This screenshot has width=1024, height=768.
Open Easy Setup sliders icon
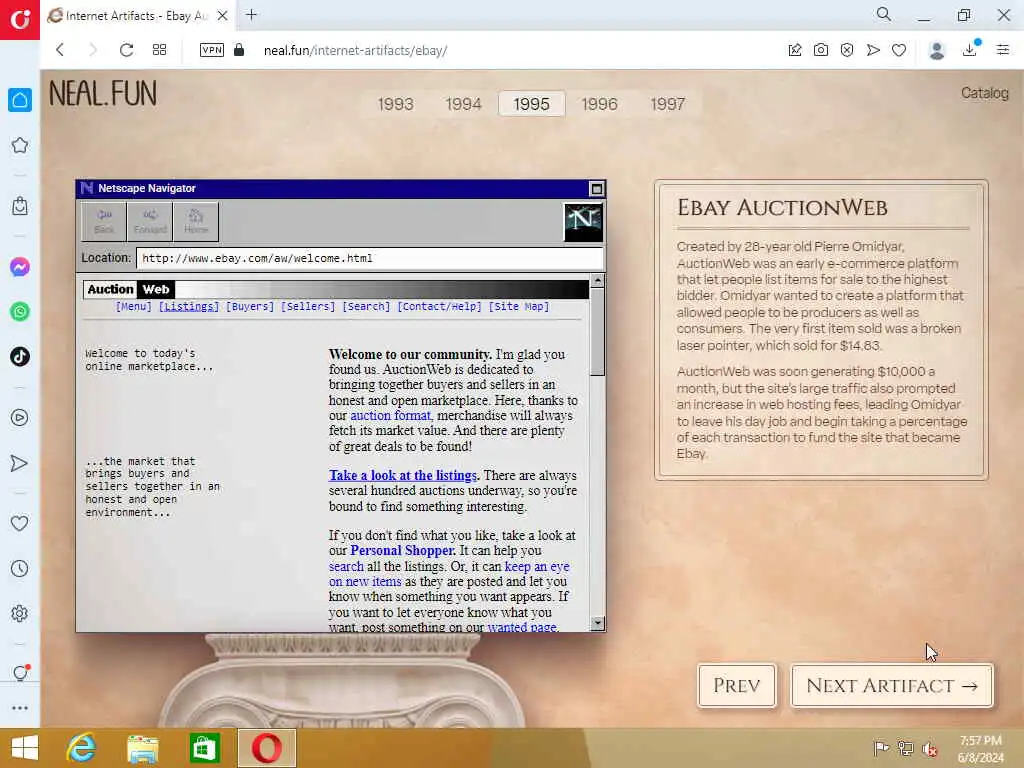[1003, 50]
